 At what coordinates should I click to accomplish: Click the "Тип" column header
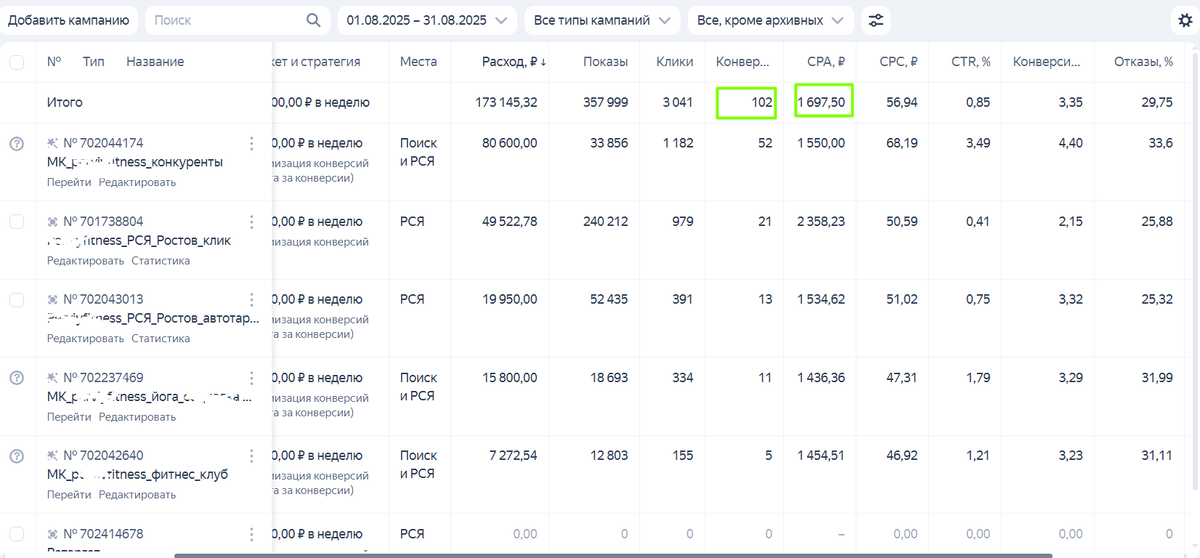[x=93, y=62]
